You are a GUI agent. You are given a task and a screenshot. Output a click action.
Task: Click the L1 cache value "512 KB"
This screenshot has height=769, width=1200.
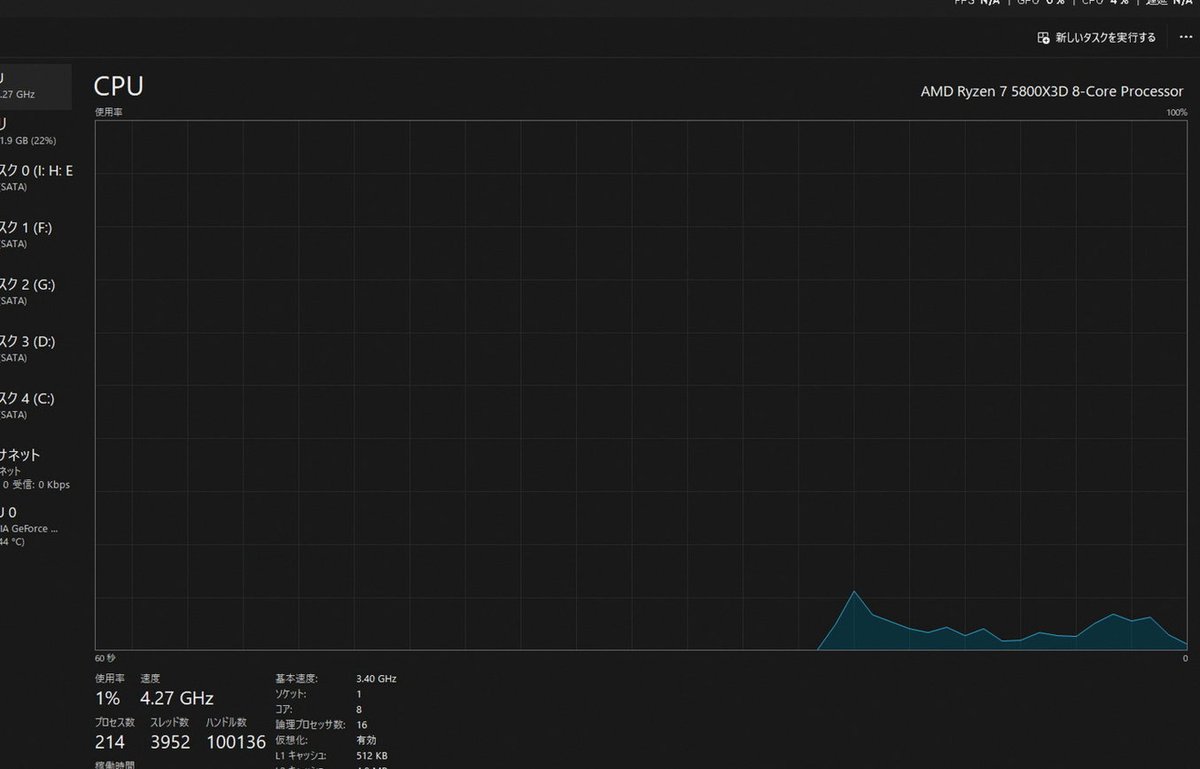coord(373,755)
